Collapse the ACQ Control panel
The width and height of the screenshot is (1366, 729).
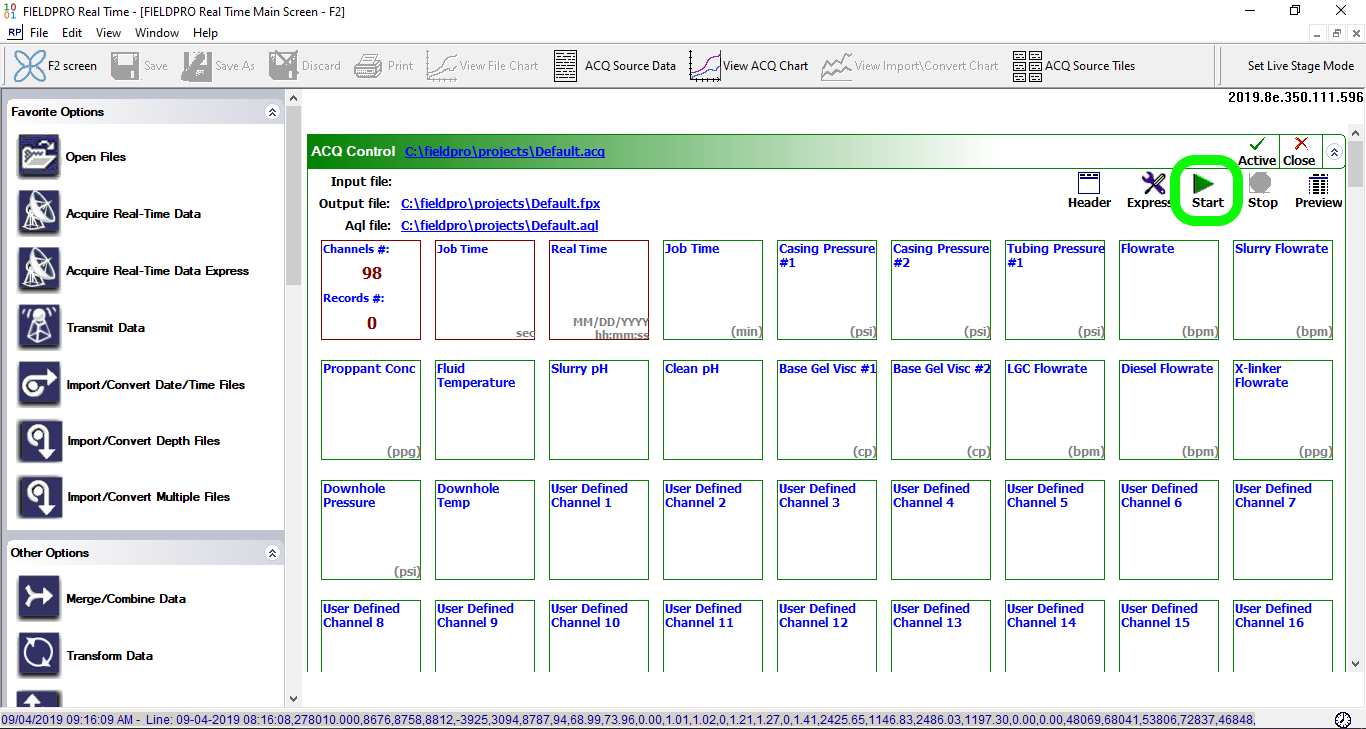pyautogui.click(x=1333, y=153)
